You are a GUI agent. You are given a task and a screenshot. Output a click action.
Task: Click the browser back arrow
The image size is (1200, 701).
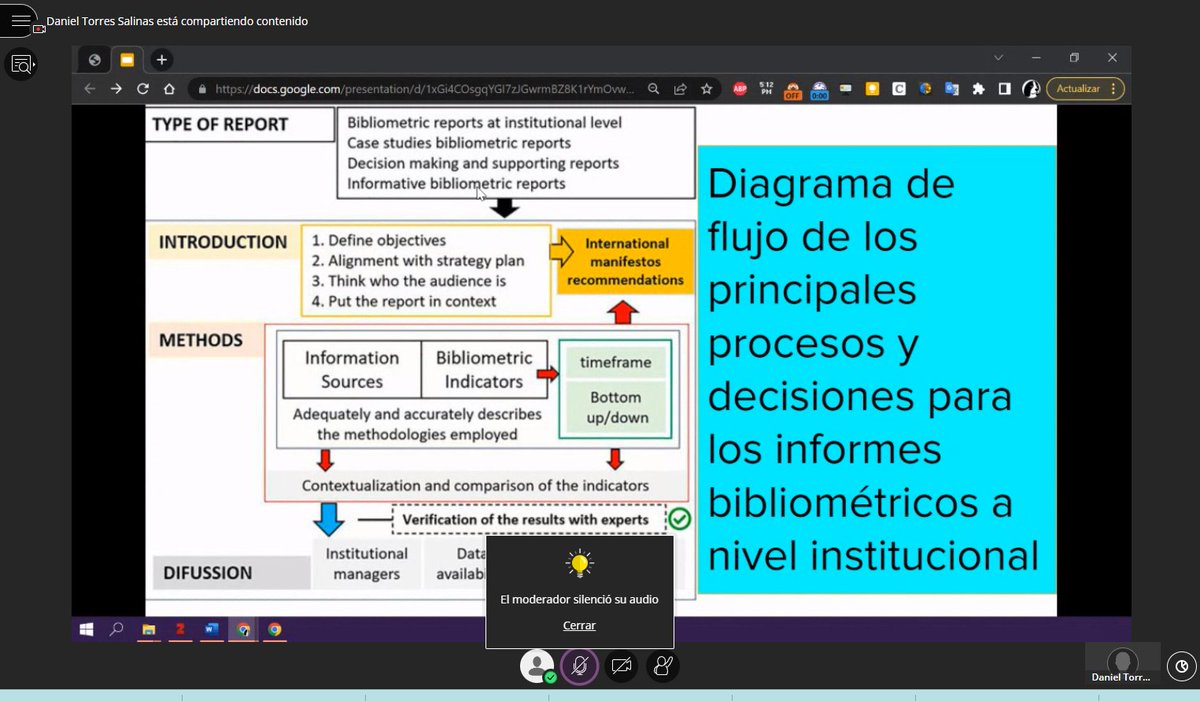90,89
